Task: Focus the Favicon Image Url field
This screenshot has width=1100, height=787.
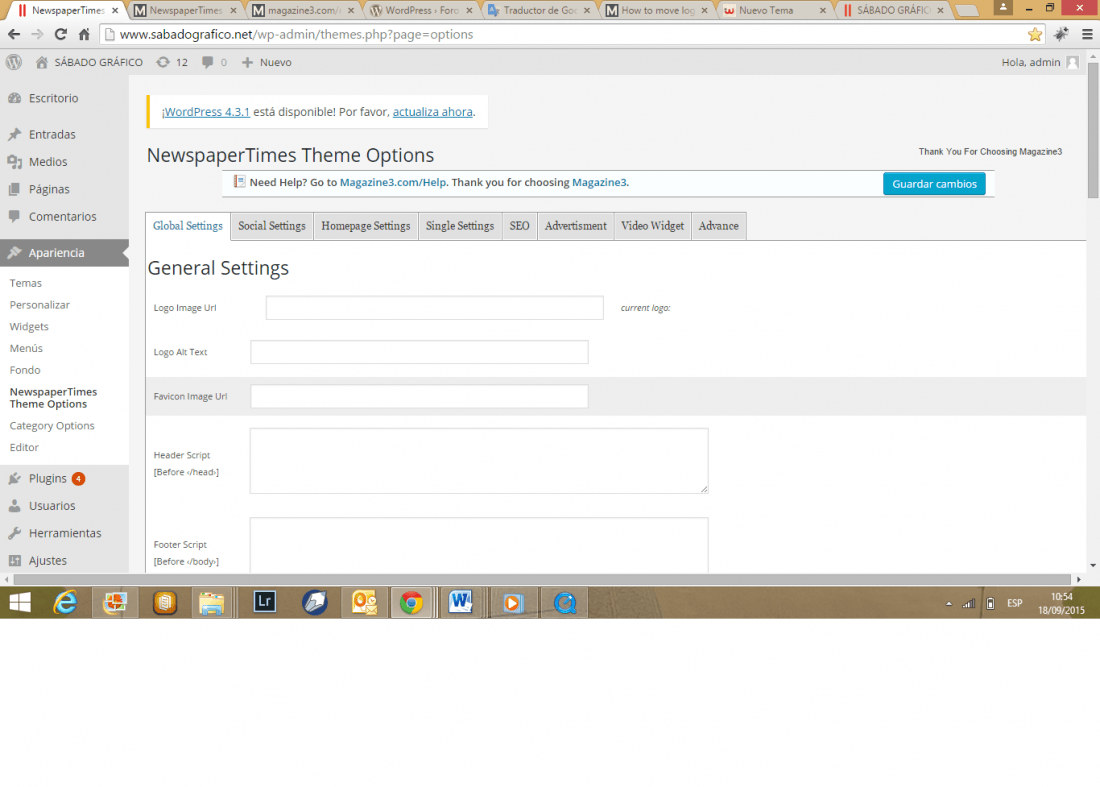Action: [x=420, y=396]
